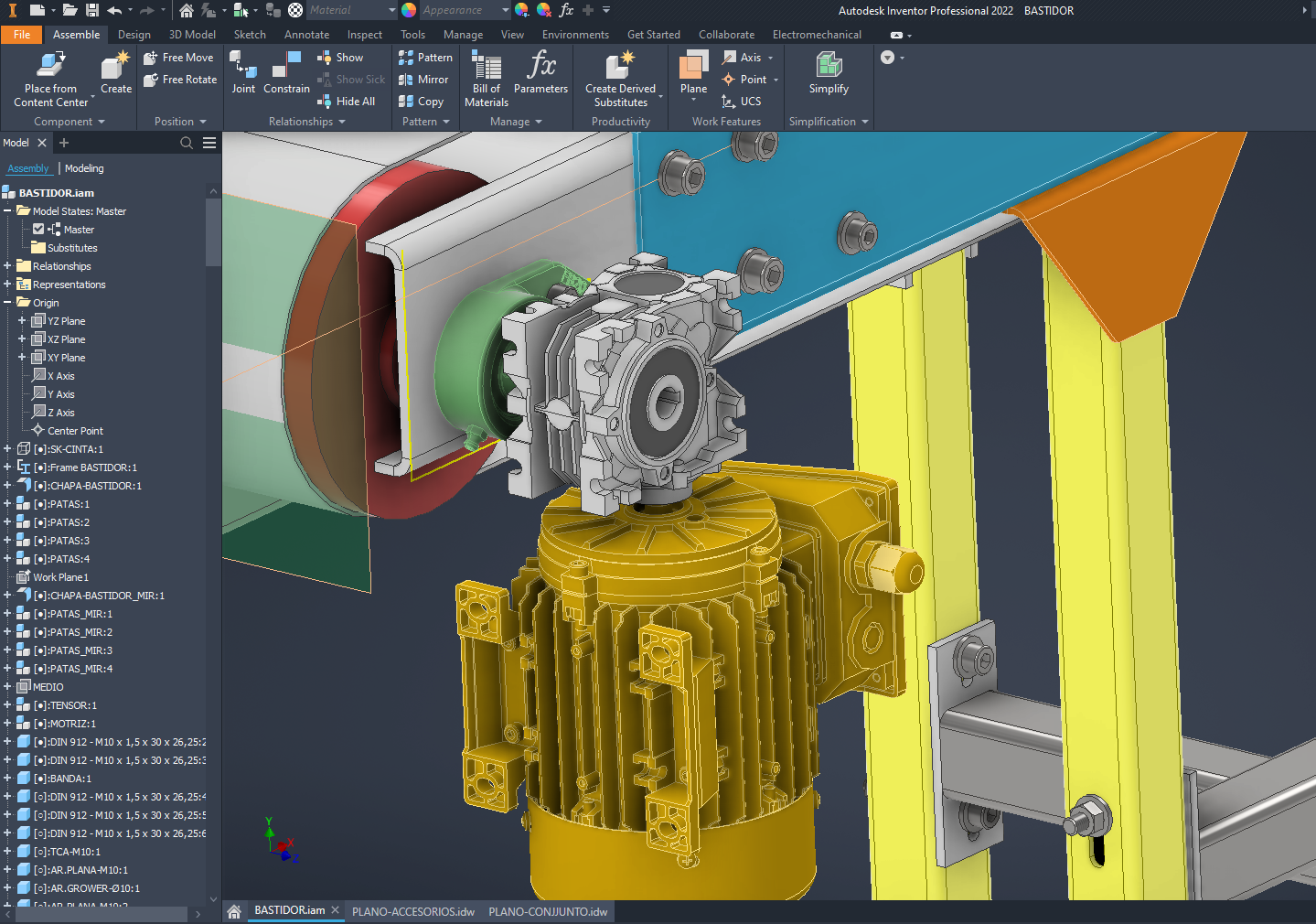This screenshot has height=924, width=1316.
Task: Click the Free Rotate button
Action: click(x=179, y=79)
